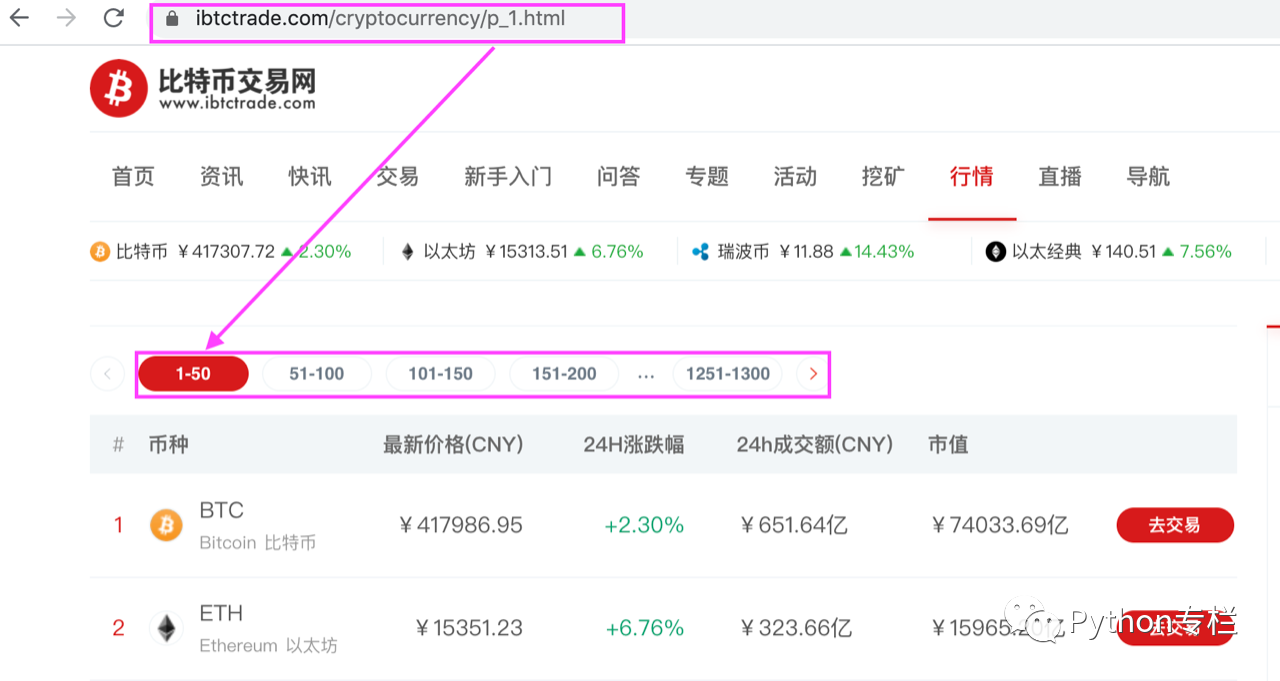Open the 挖矿 navigation tab
The image size is (1280, 681).
883,177
